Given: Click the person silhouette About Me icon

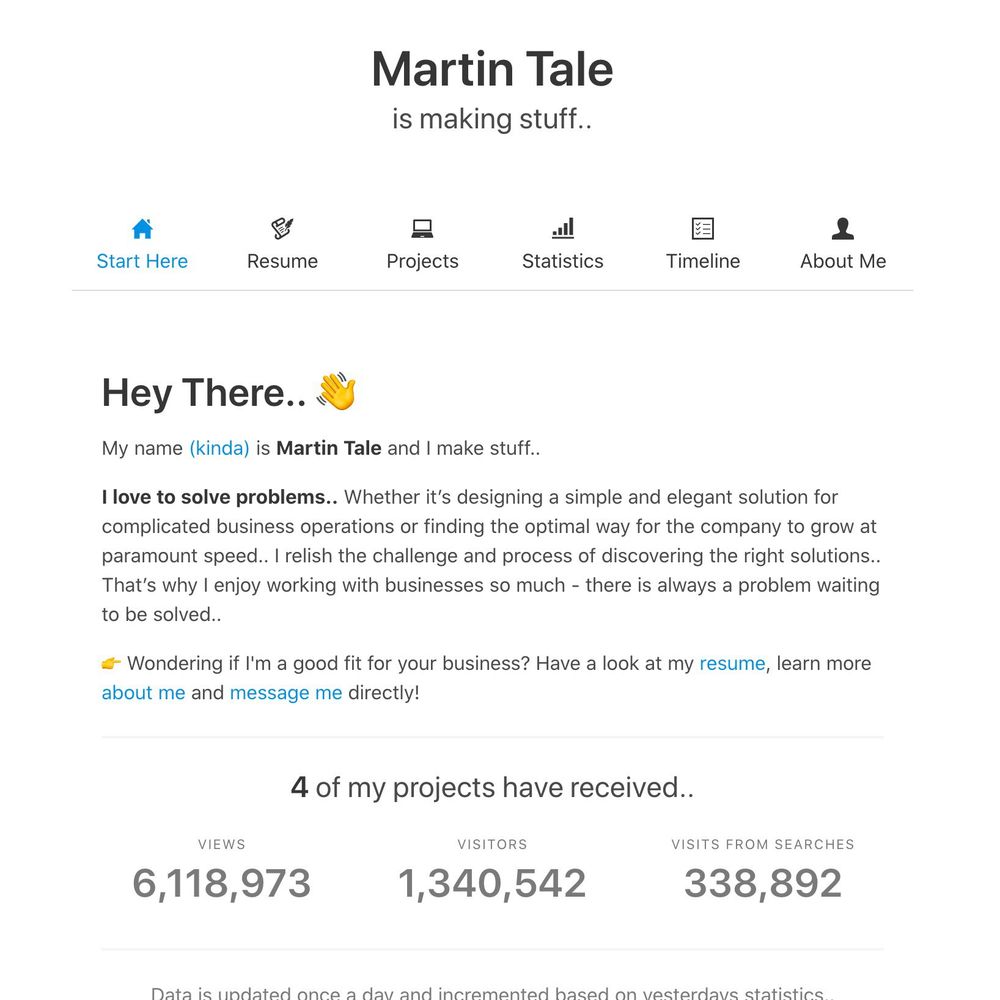Looking at the screenshot, I should pos(843,229).
